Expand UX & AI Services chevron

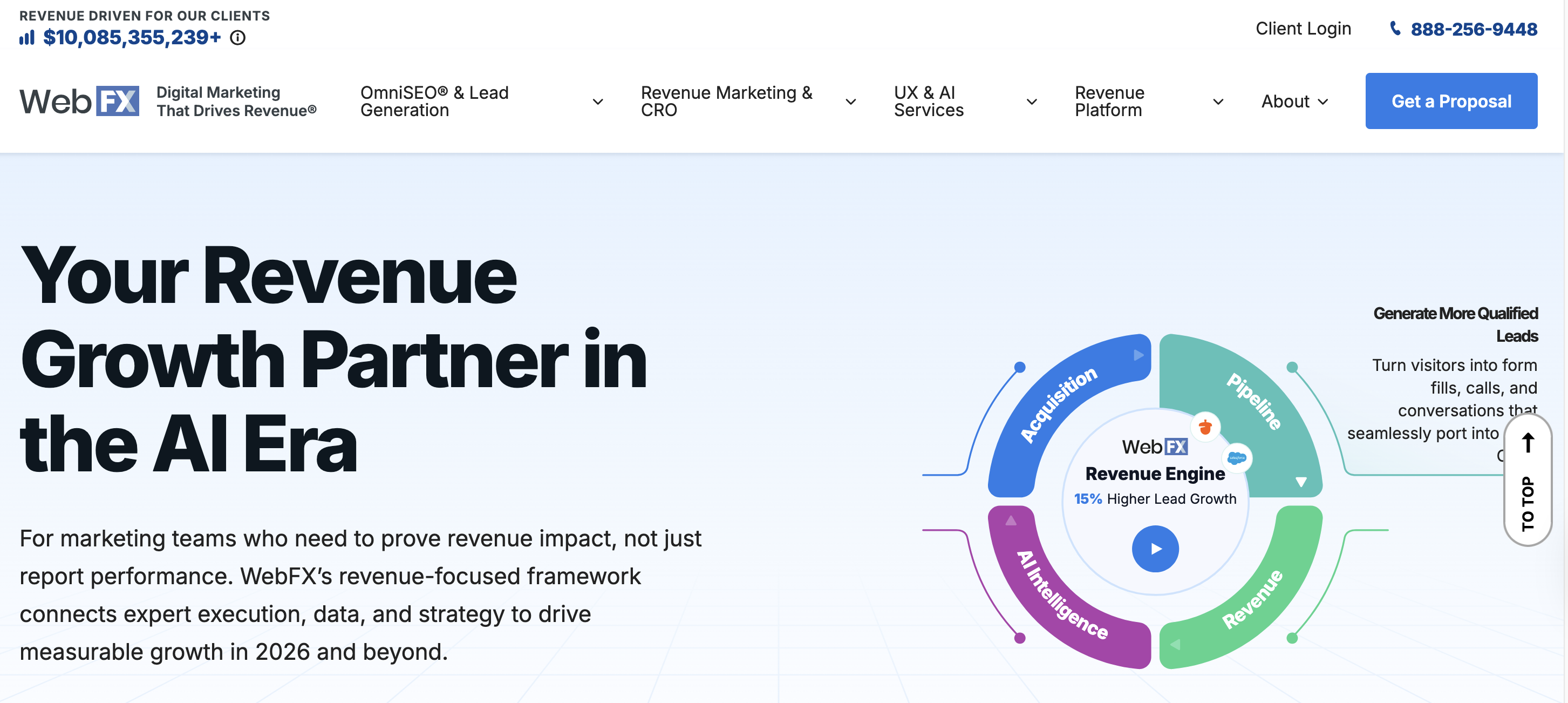(x=1031, y=102)
